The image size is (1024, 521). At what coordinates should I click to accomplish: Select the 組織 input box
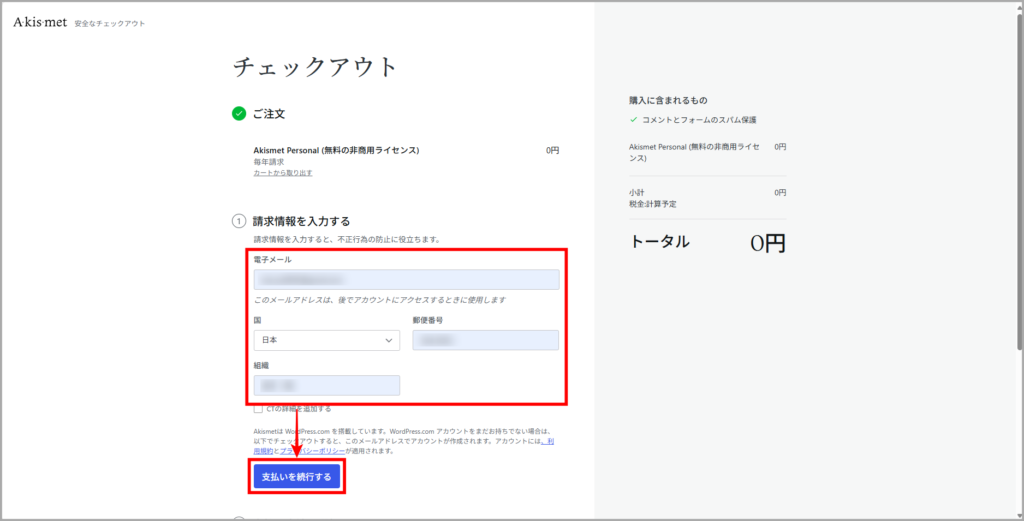(x=326, y=385)
